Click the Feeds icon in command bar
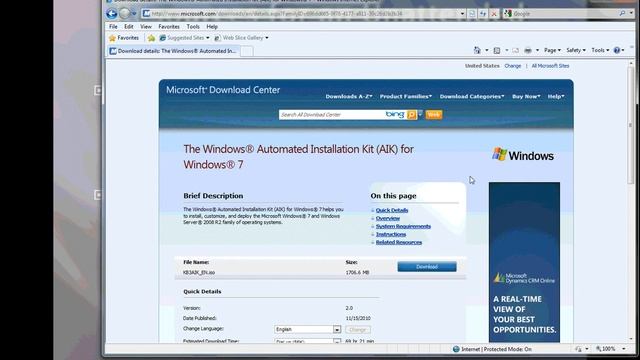Screen dimensions: 640x360 tap(497, 50)
